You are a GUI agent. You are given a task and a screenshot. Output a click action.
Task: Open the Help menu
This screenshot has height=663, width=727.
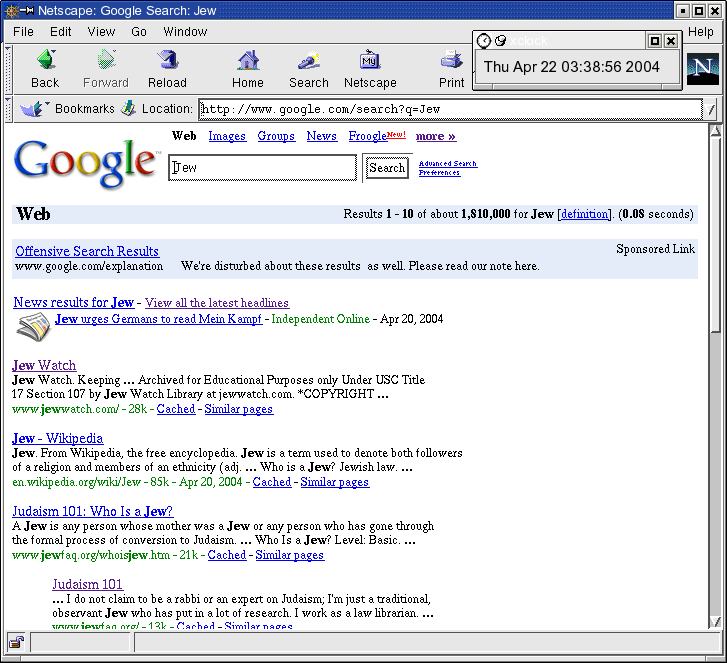point(701,32)
